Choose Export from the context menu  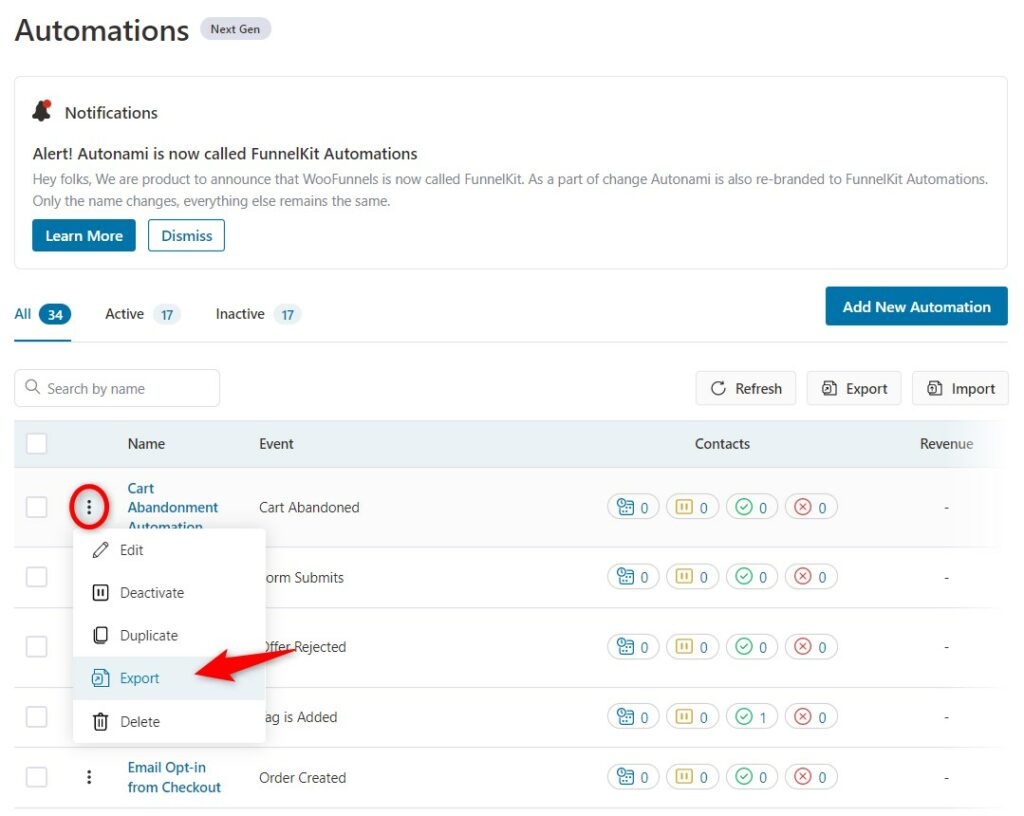[169, 678]
